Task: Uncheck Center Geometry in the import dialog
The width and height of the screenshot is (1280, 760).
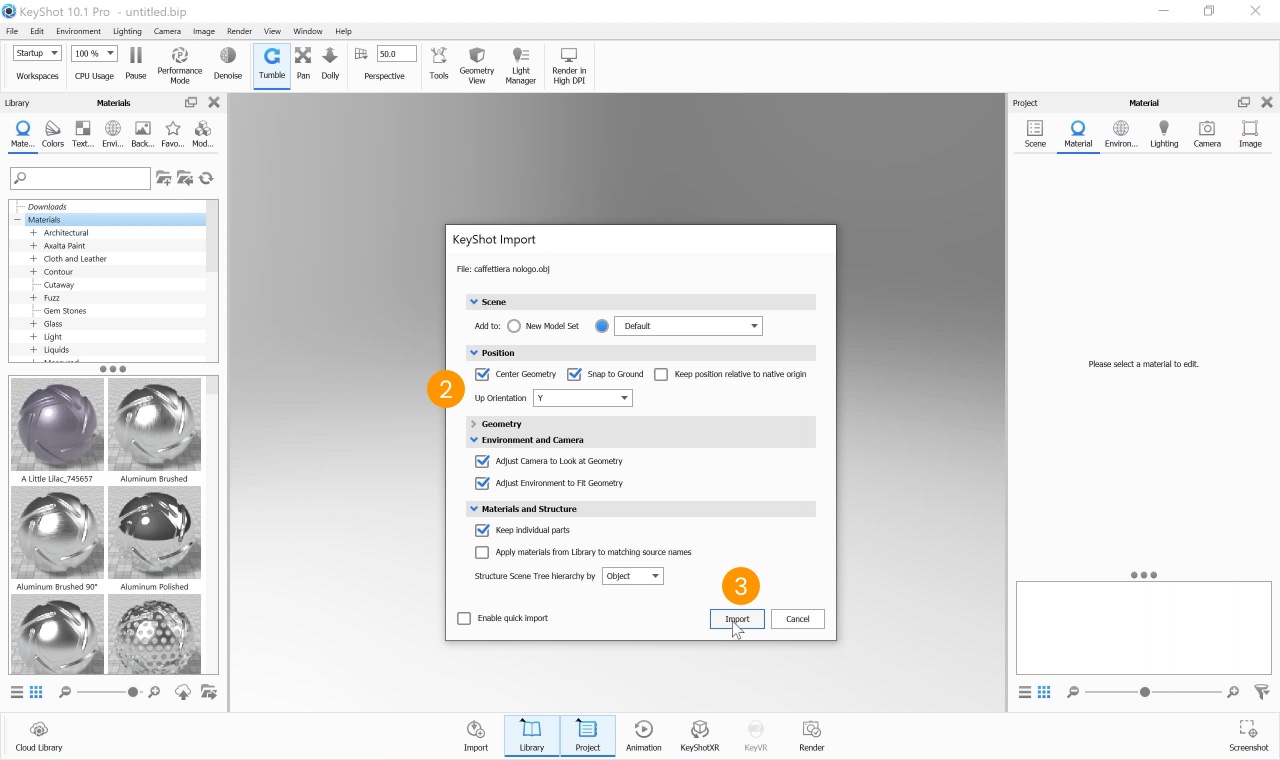Action: tap(482, 373)
